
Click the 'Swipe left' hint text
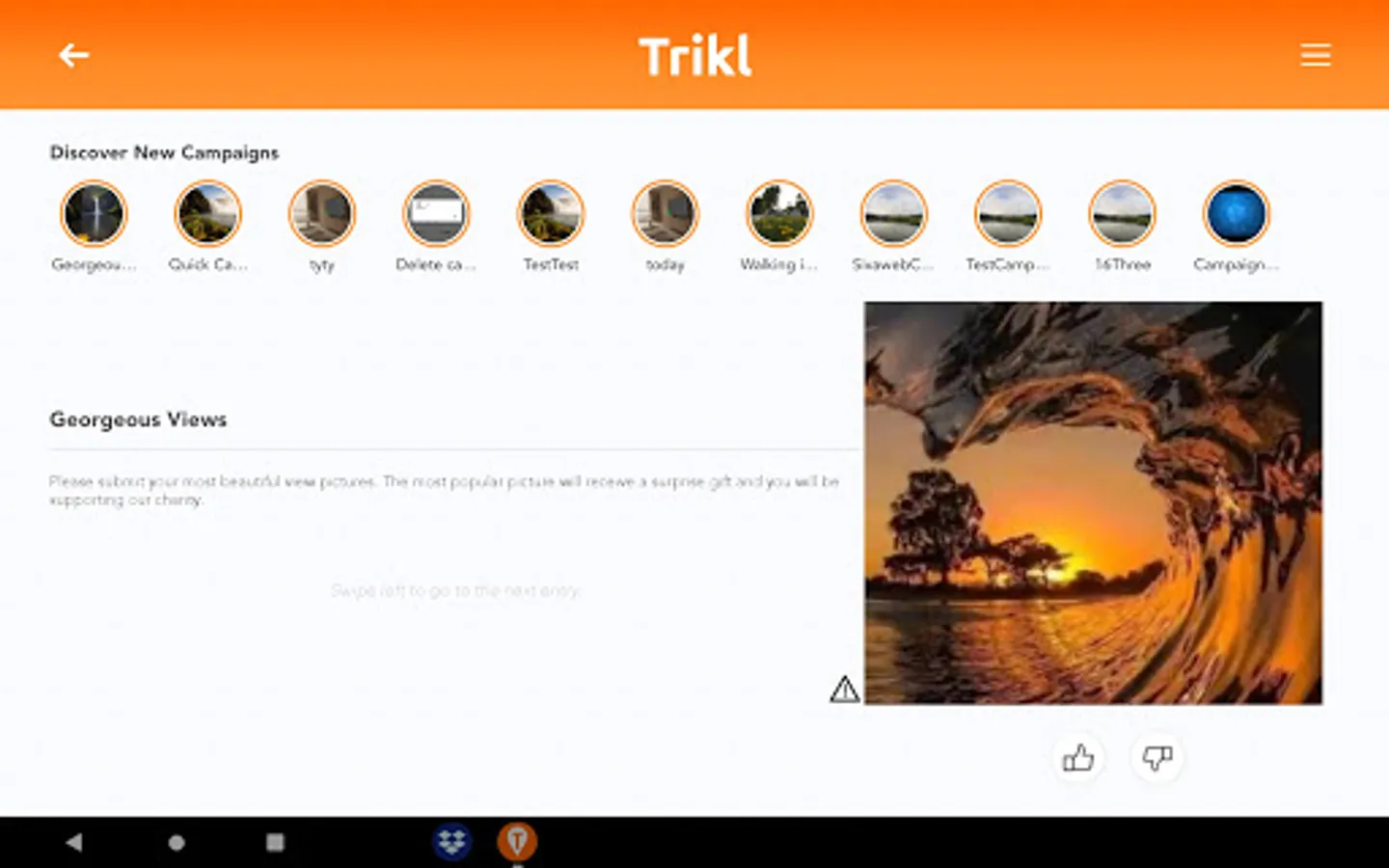pos(456,590)
